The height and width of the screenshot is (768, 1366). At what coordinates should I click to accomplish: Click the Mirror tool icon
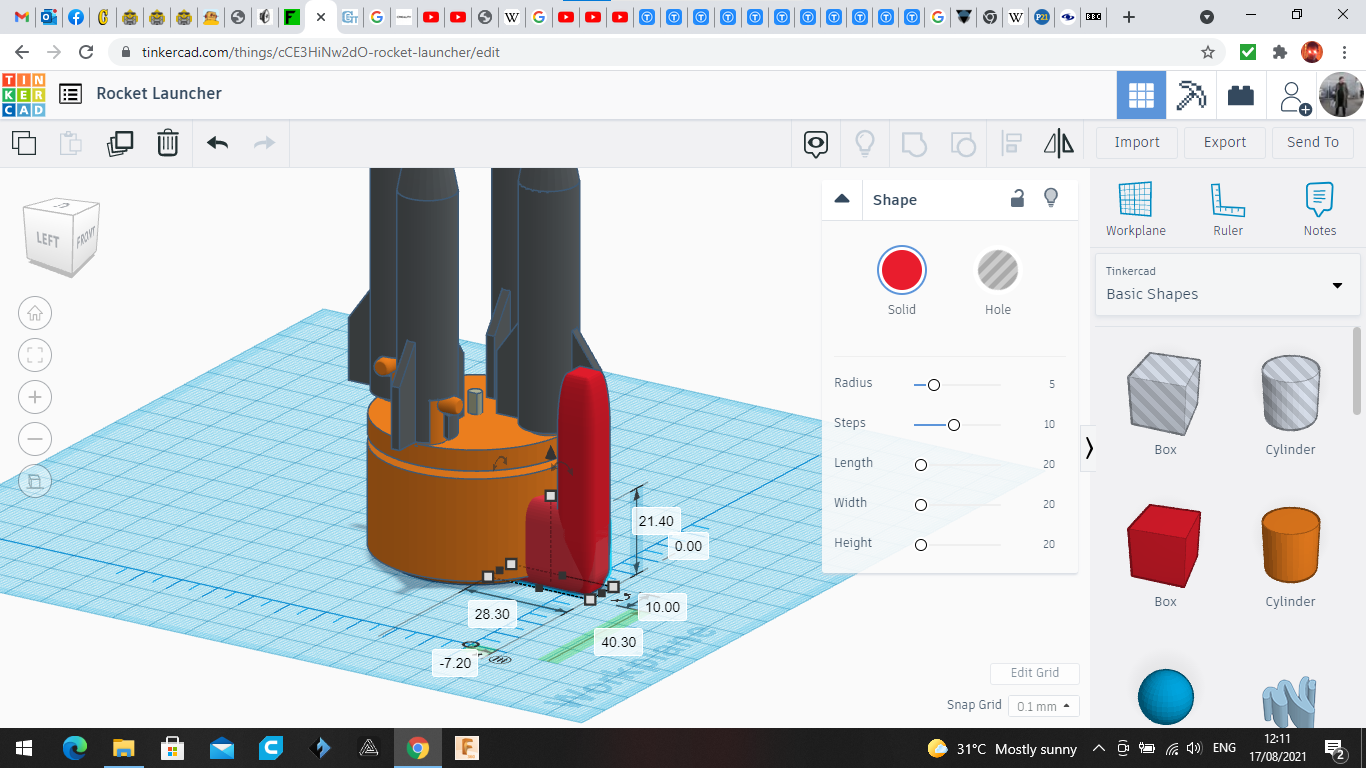1058,143
